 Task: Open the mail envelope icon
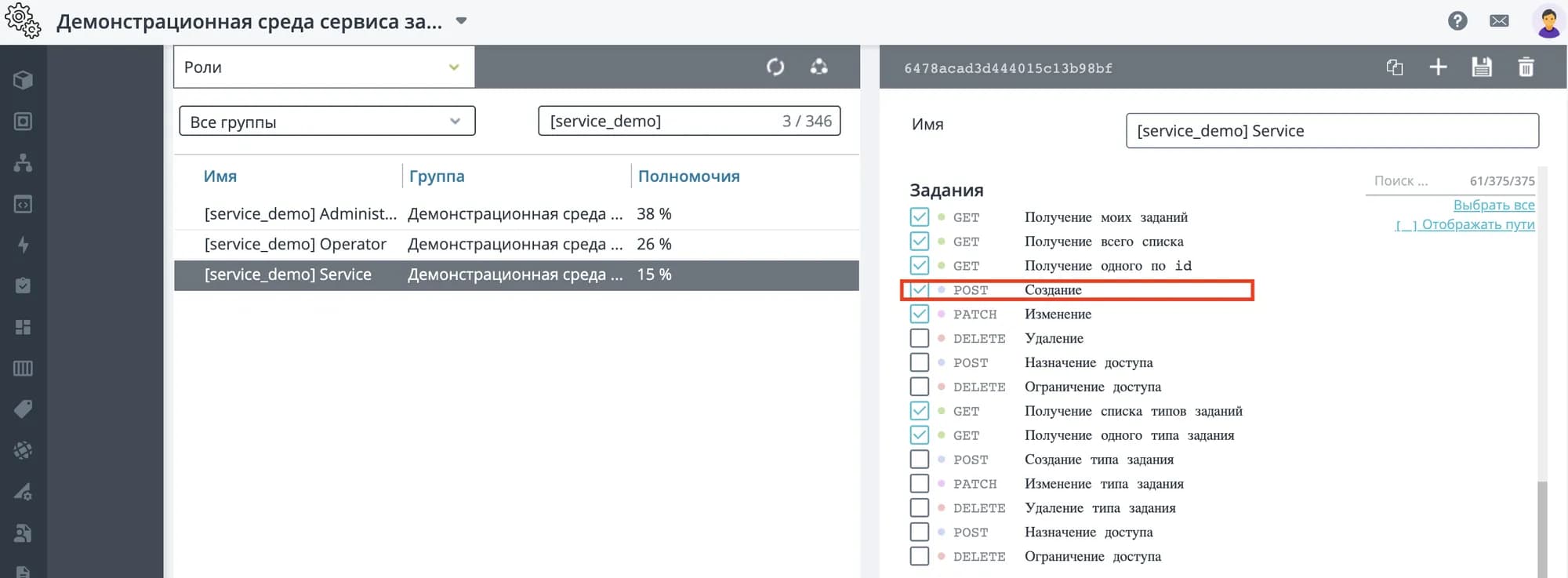pyautogui.click(x=1499, y=21)
